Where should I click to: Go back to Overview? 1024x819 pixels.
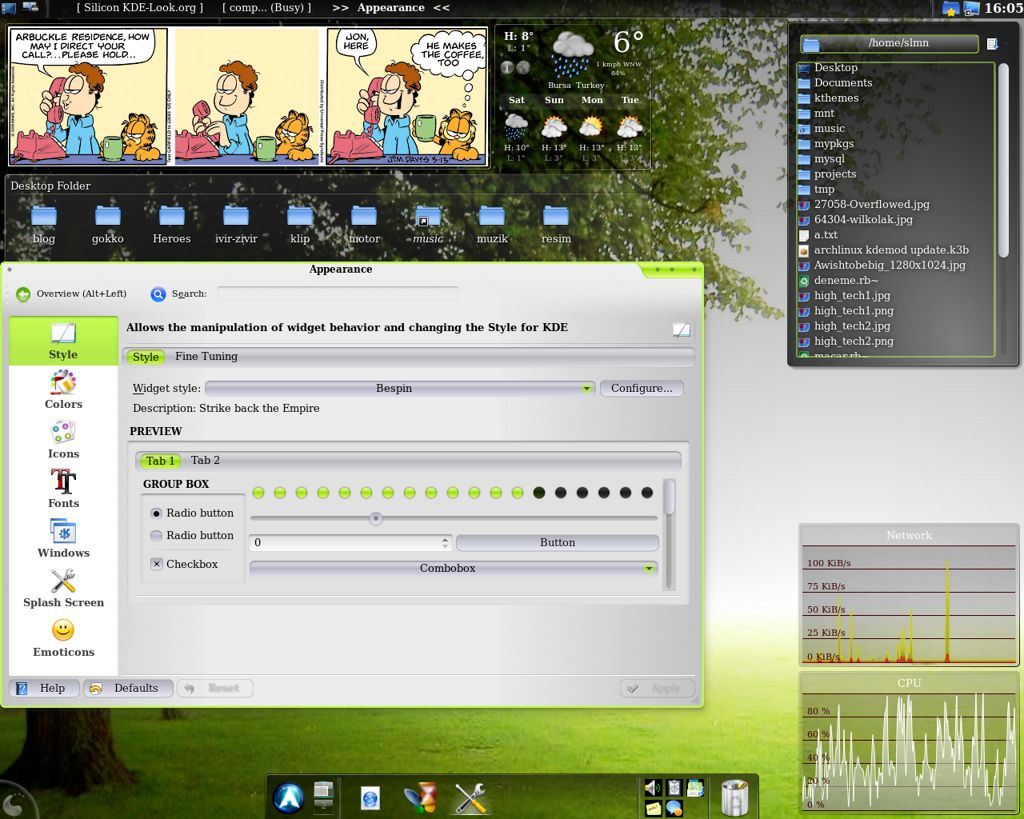[x=71, y=294]
